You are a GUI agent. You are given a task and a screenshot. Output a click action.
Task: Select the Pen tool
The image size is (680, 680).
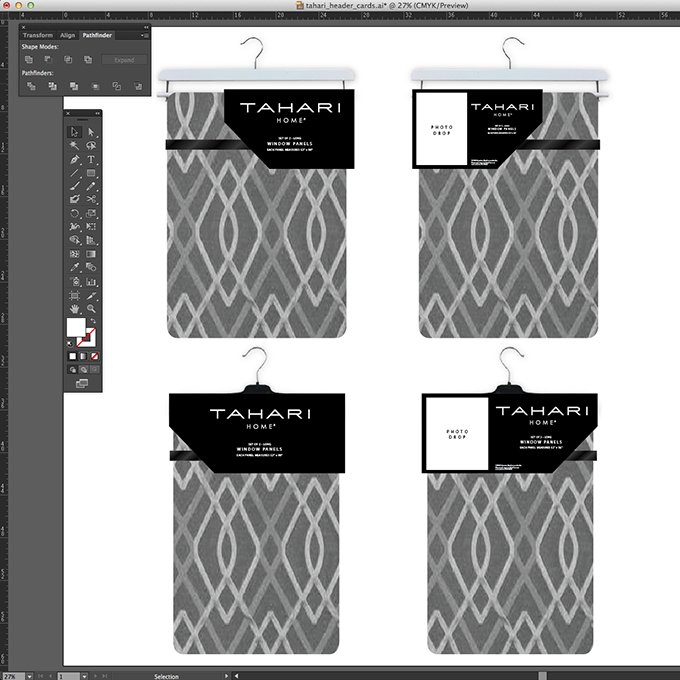click(x=74, y=159)
